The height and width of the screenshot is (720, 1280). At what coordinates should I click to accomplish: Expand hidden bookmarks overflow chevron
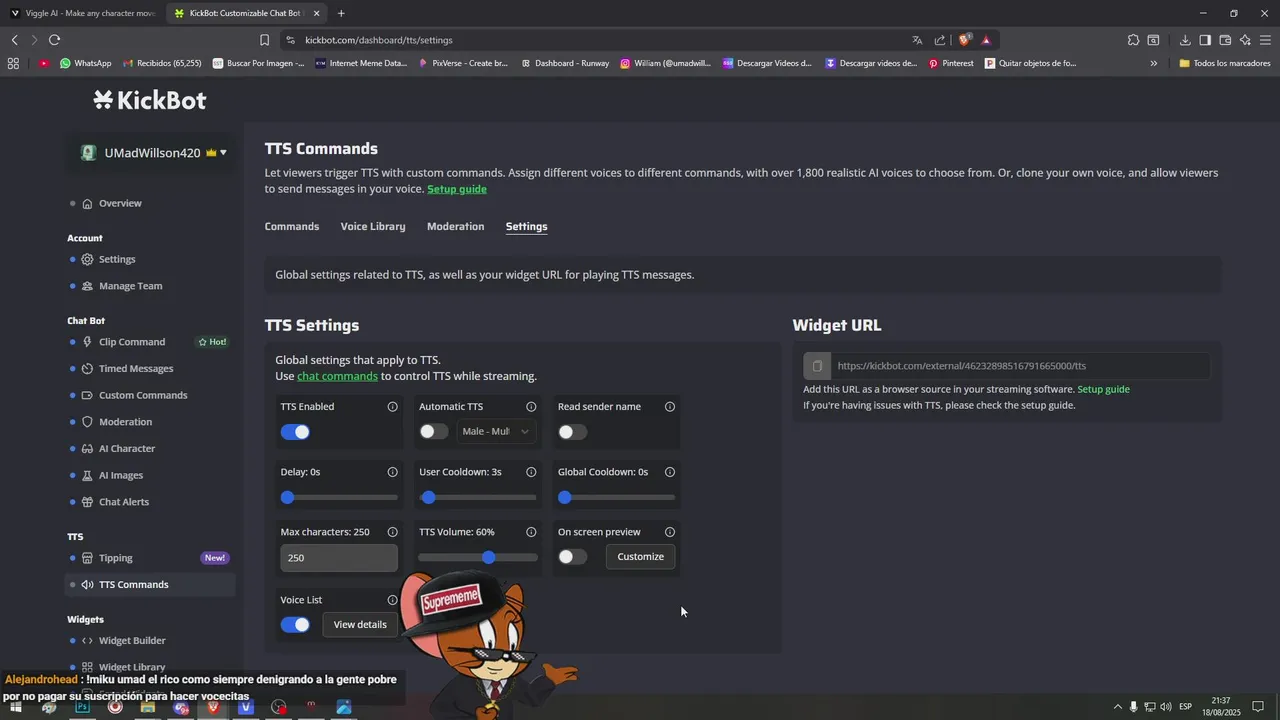[x=1153, y=63]
